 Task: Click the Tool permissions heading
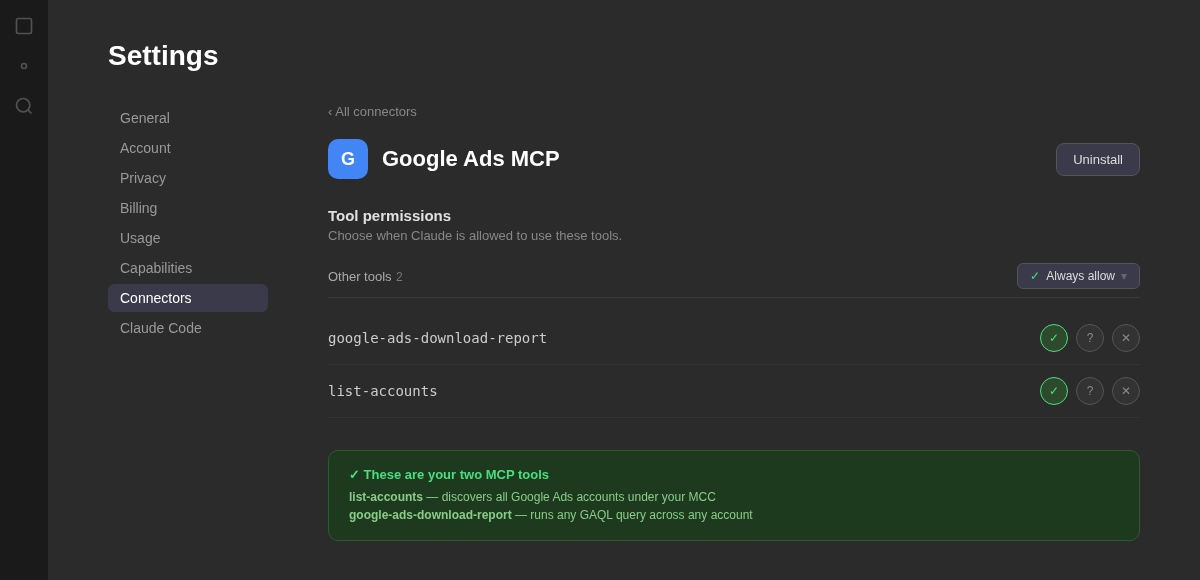[389, 216]
